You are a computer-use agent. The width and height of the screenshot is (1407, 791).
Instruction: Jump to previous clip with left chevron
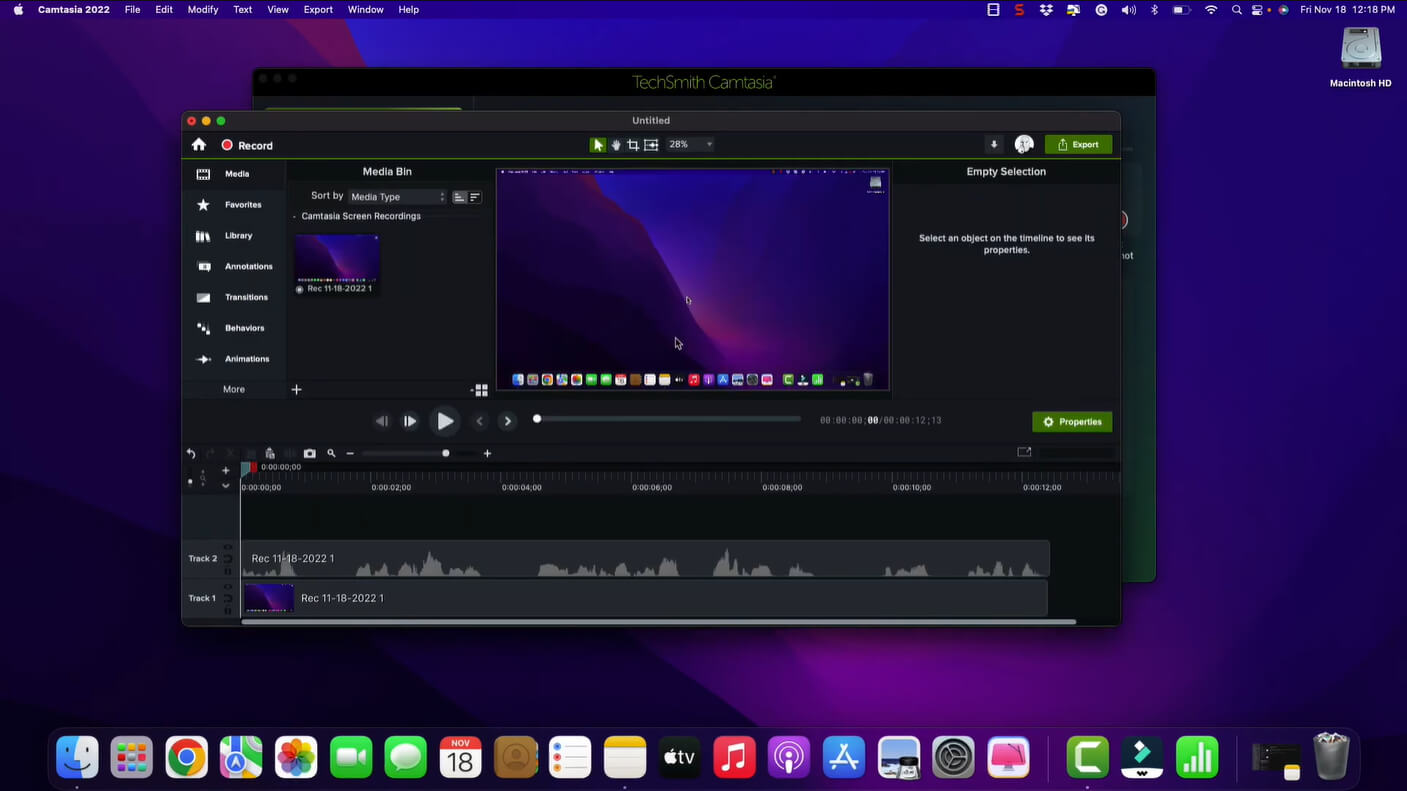(x=479, y=421)
